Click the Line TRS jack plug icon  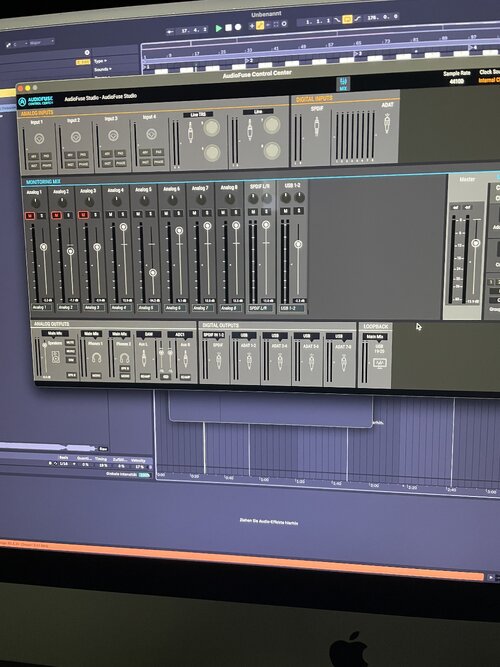[x=190, y=132]
